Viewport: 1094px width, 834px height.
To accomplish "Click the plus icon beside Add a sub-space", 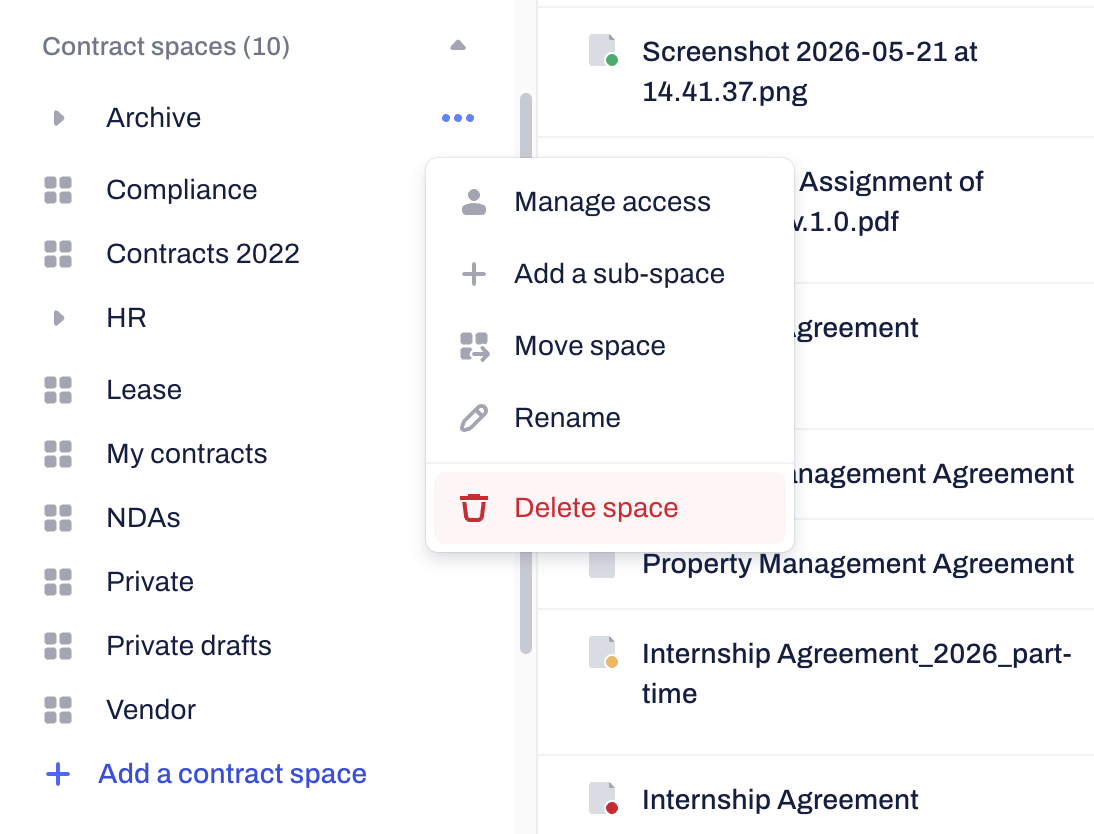I will pos(474,274).
